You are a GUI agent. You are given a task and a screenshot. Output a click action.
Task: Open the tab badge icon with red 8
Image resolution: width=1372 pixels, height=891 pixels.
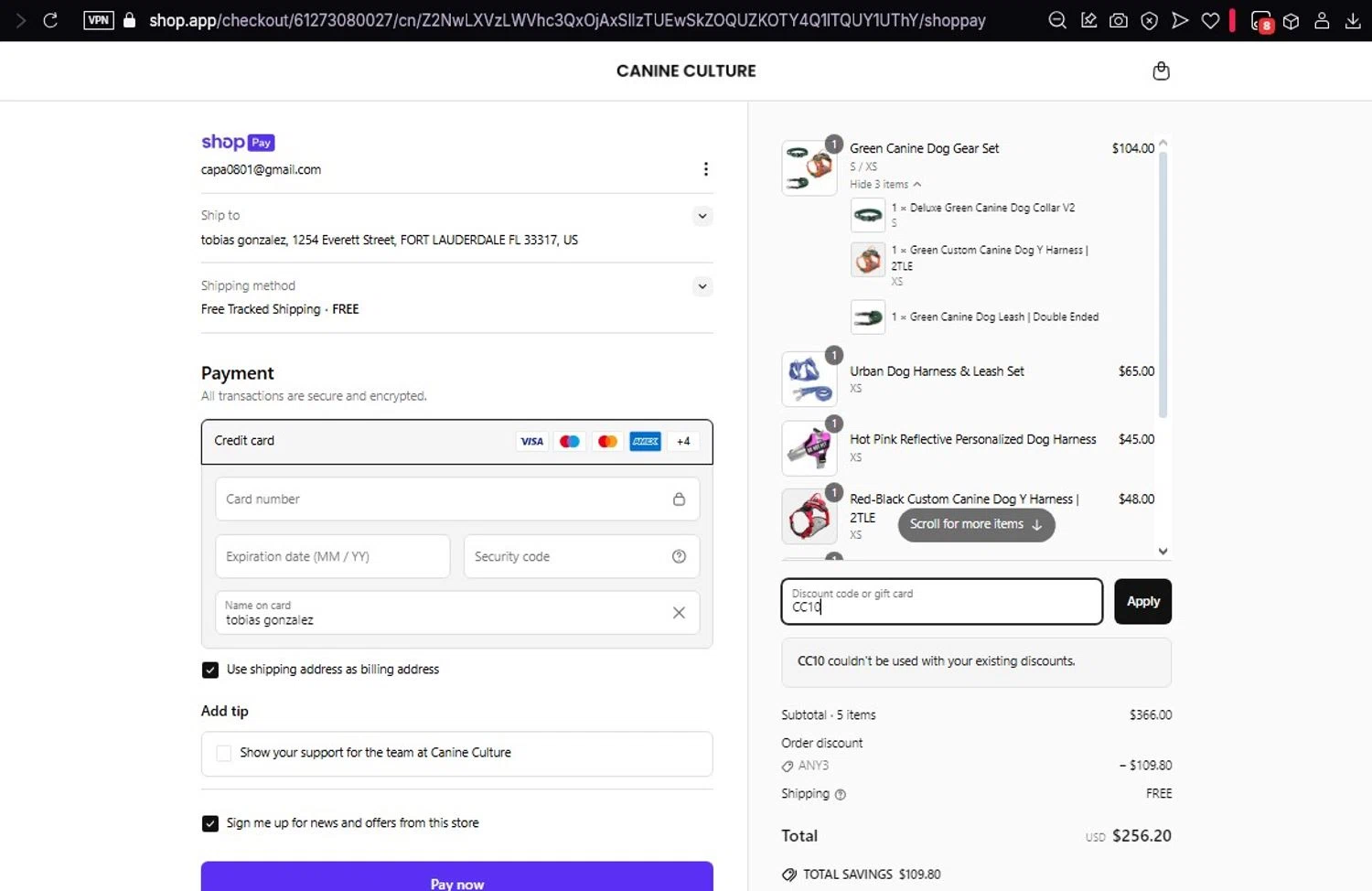click(1261, 21)
